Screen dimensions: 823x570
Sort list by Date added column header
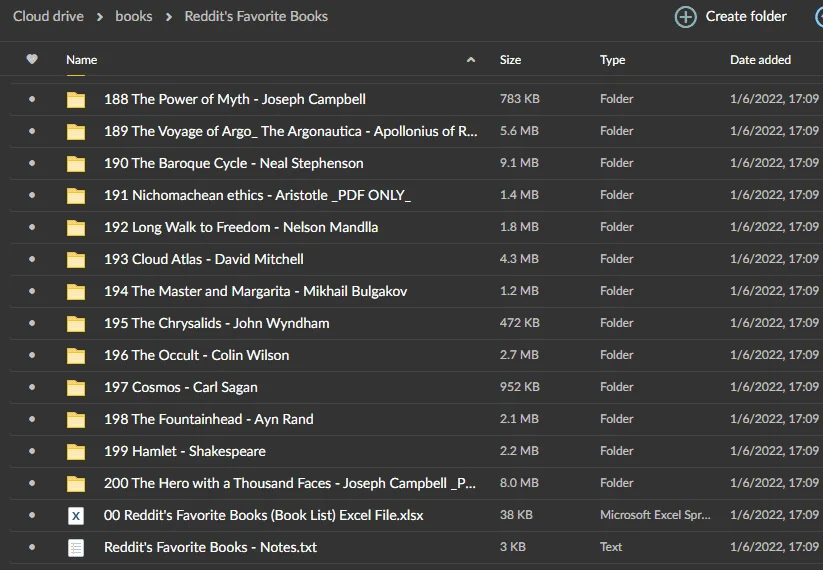pos(760,60)
